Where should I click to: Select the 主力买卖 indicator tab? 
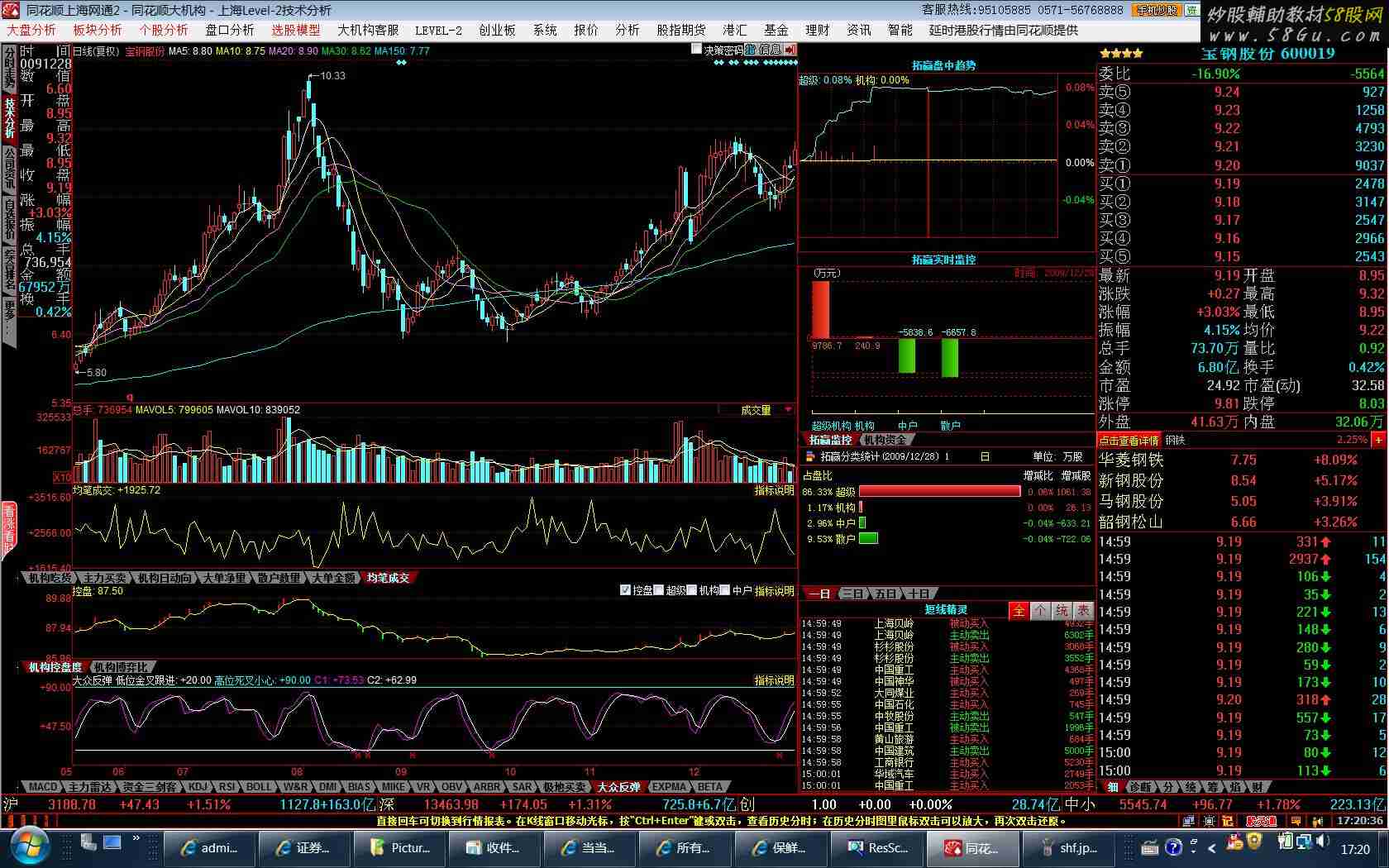[x=105, y=578]
